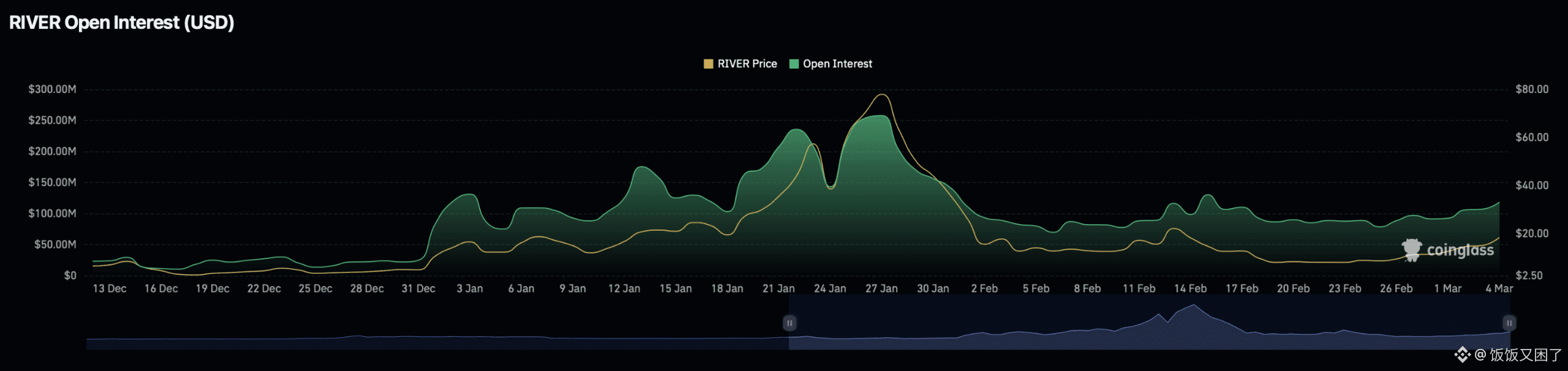This screenshot has width=1568, height=371.
Task: Click the 31 Dec date label
Action: [418, 288]
